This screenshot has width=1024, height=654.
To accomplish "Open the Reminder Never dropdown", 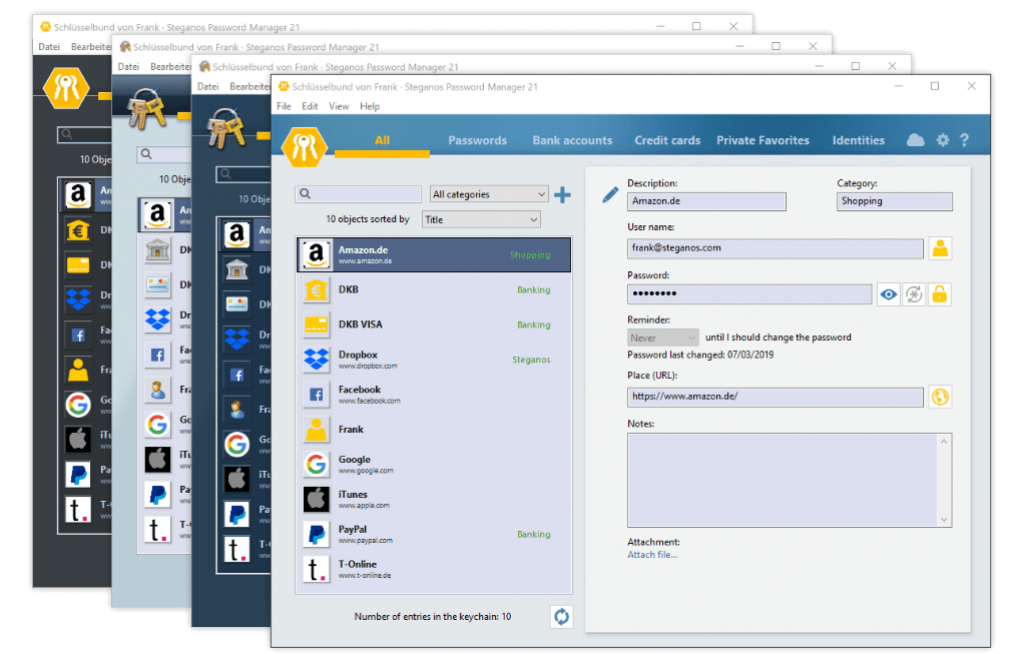I will pyautogui.click(x=663, y=338).
